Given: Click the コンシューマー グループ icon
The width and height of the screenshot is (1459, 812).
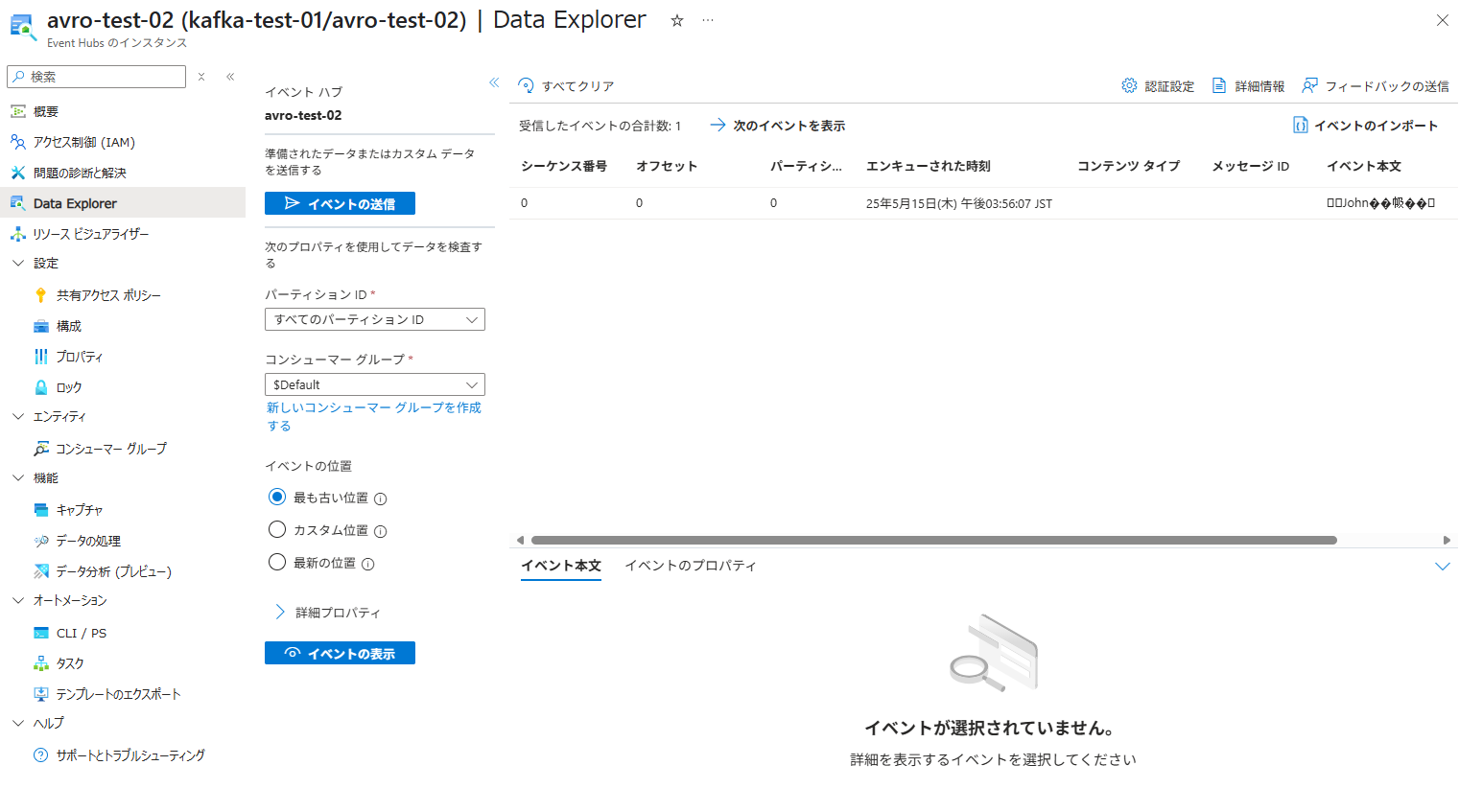Looking at the screenshot, I should (40, 449).
